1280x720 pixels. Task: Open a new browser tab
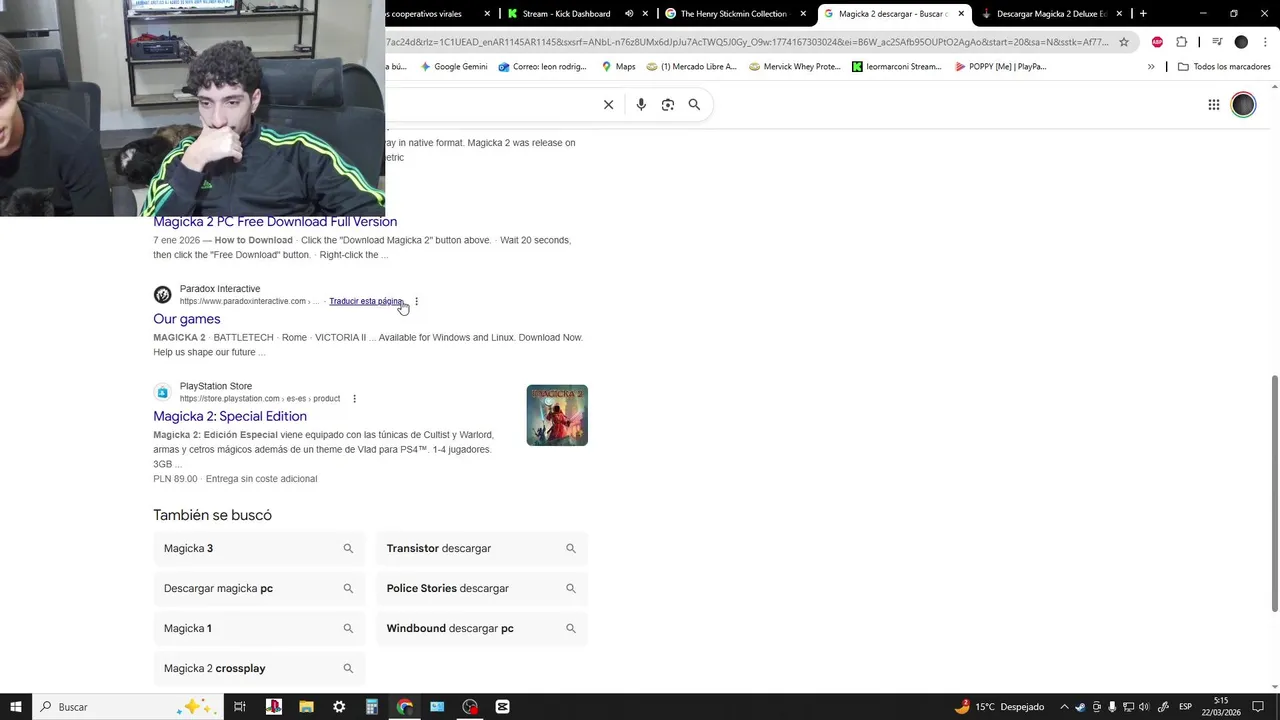click(x=1143, y=14)
